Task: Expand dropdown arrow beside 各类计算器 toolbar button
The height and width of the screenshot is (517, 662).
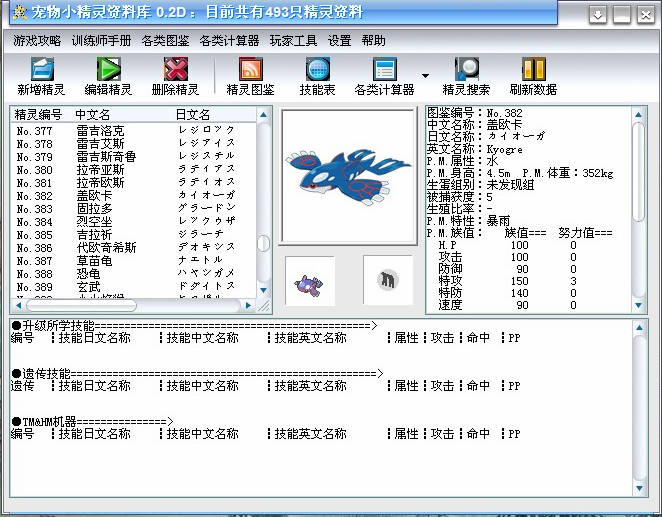Action: tap(425, 76)
